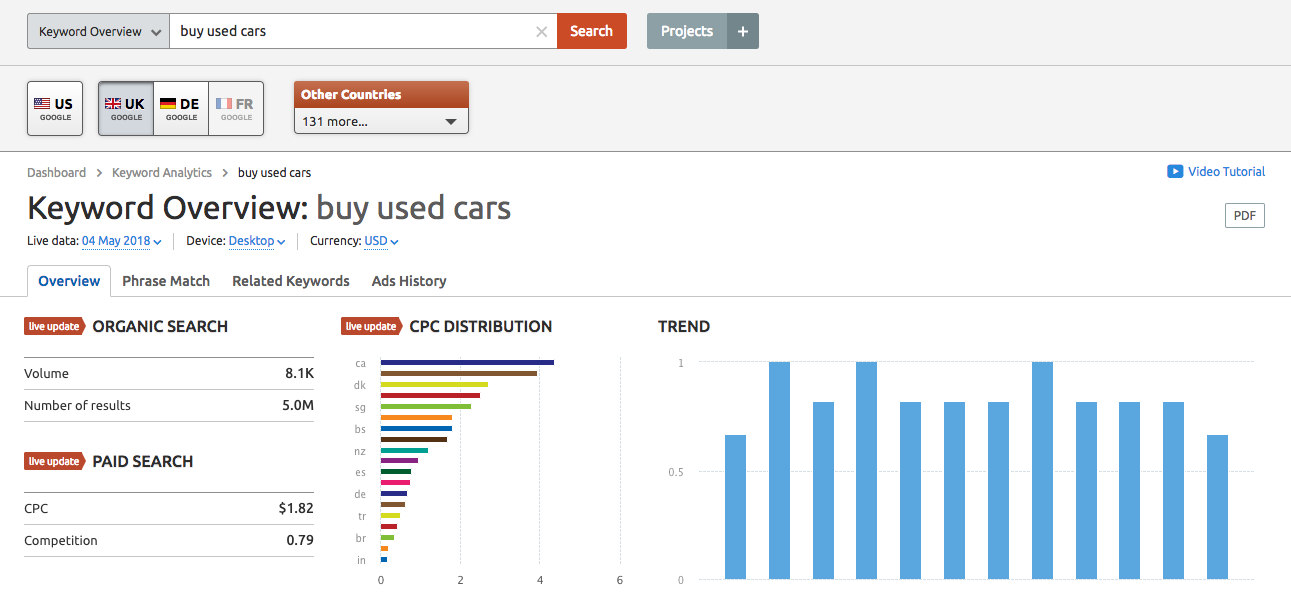Image resolution: width=1291 pixels, height=602 pixels.
Task: Open the Related Keywords tab
Action: (291, 281)
